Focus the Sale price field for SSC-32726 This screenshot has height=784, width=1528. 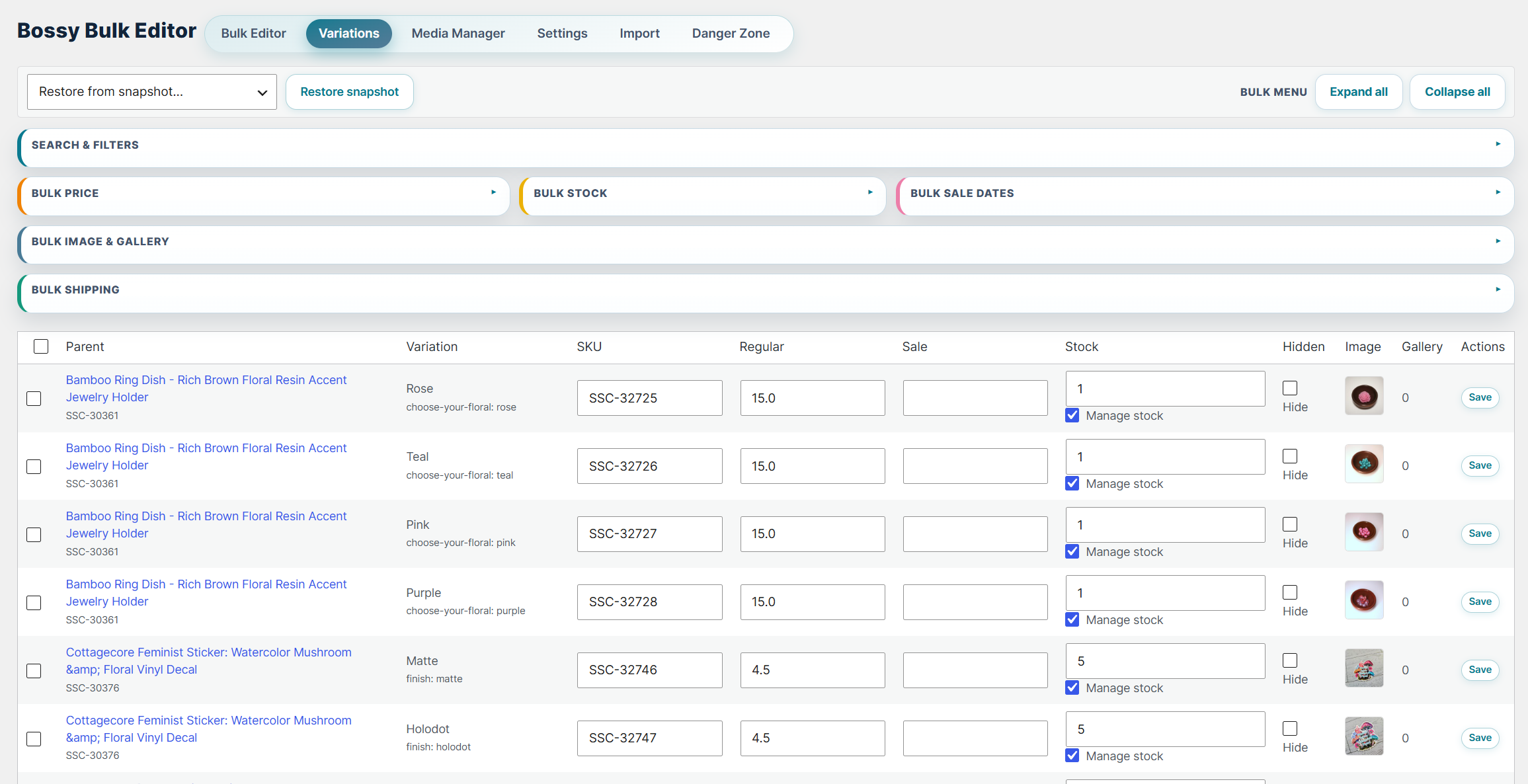click(x=975, y=466)
